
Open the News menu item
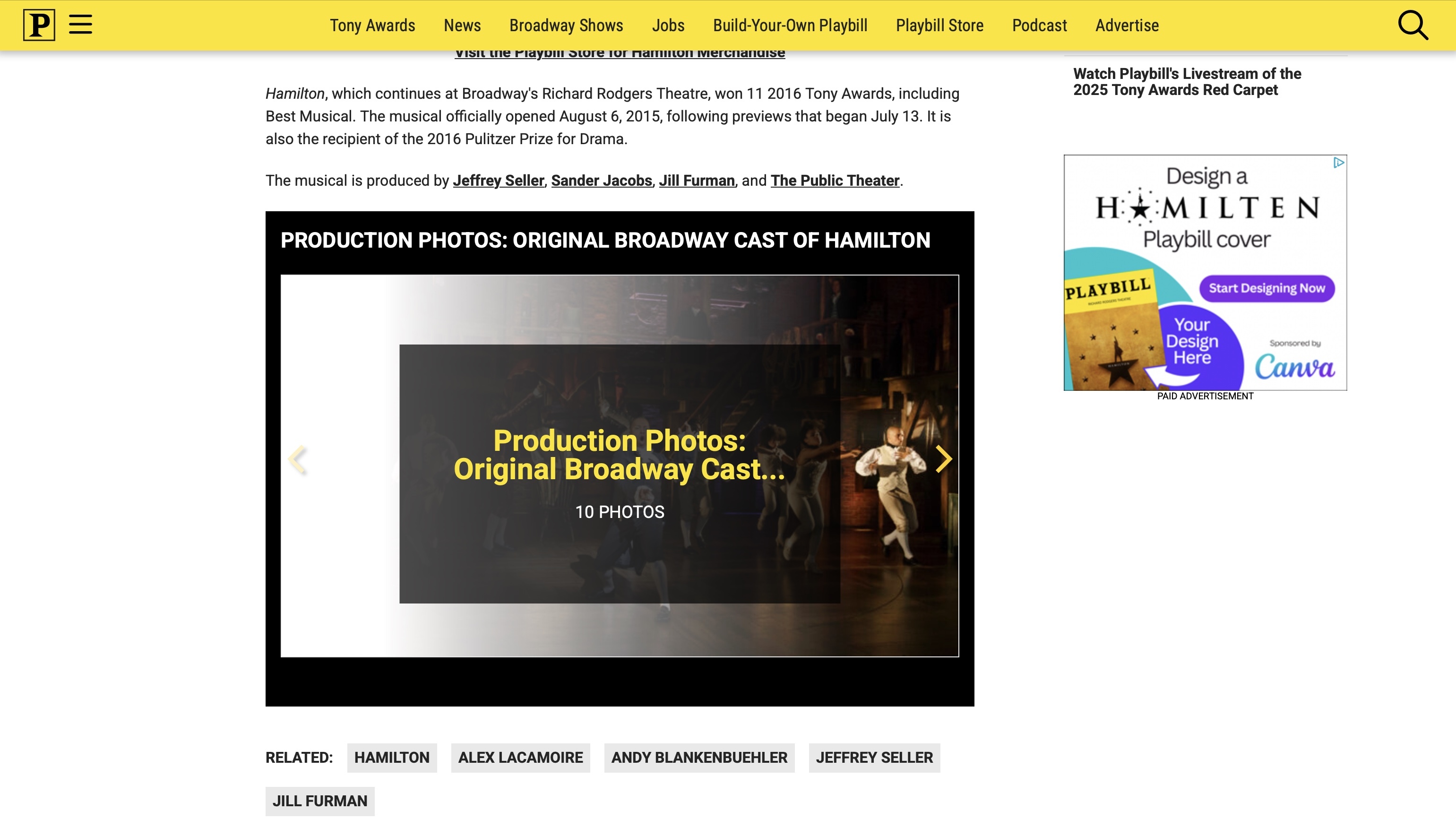(x=462, y=26)
